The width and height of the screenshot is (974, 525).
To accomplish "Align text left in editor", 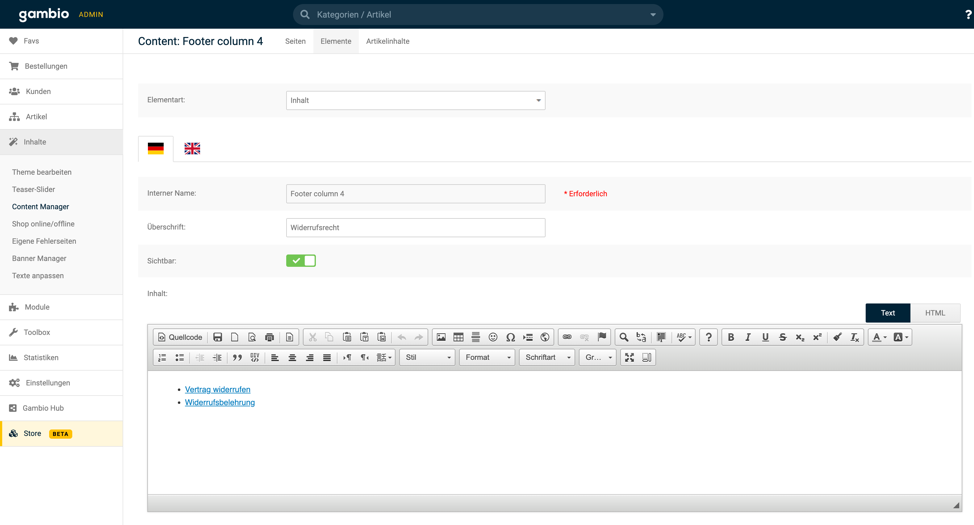I will [275, 358].
